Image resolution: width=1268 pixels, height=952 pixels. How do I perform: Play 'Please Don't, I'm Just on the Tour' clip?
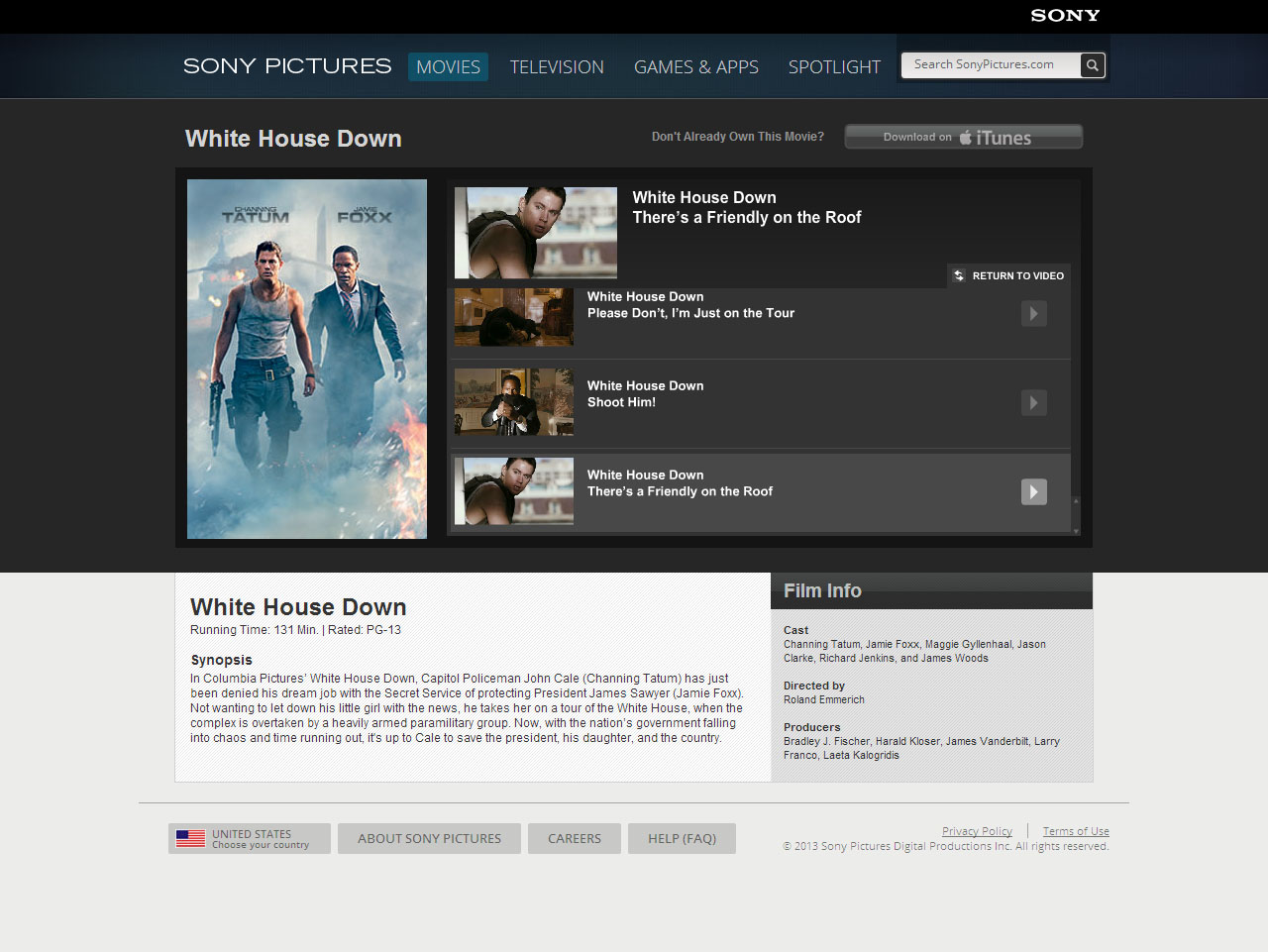pyautogui.click(x=1033, y=314)
